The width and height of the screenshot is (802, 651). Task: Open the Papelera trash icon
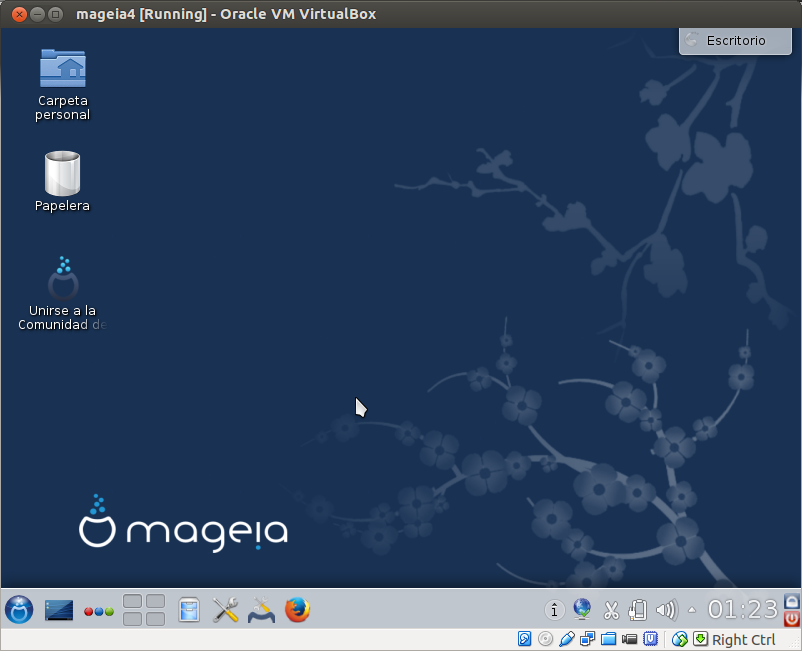pyautogui.click(x=62, y=170)
